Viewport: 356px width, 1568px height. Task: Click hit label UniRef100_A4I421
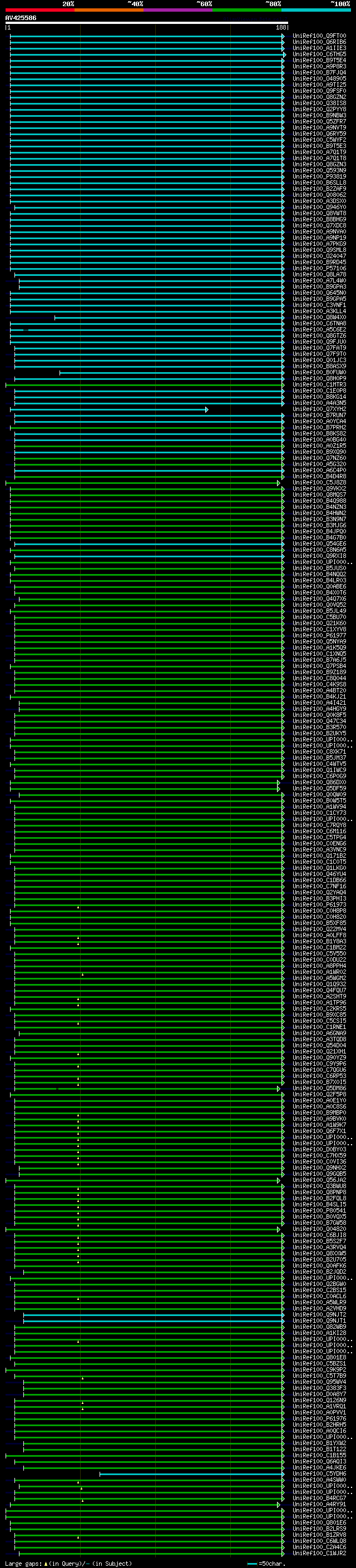point(319,703)
